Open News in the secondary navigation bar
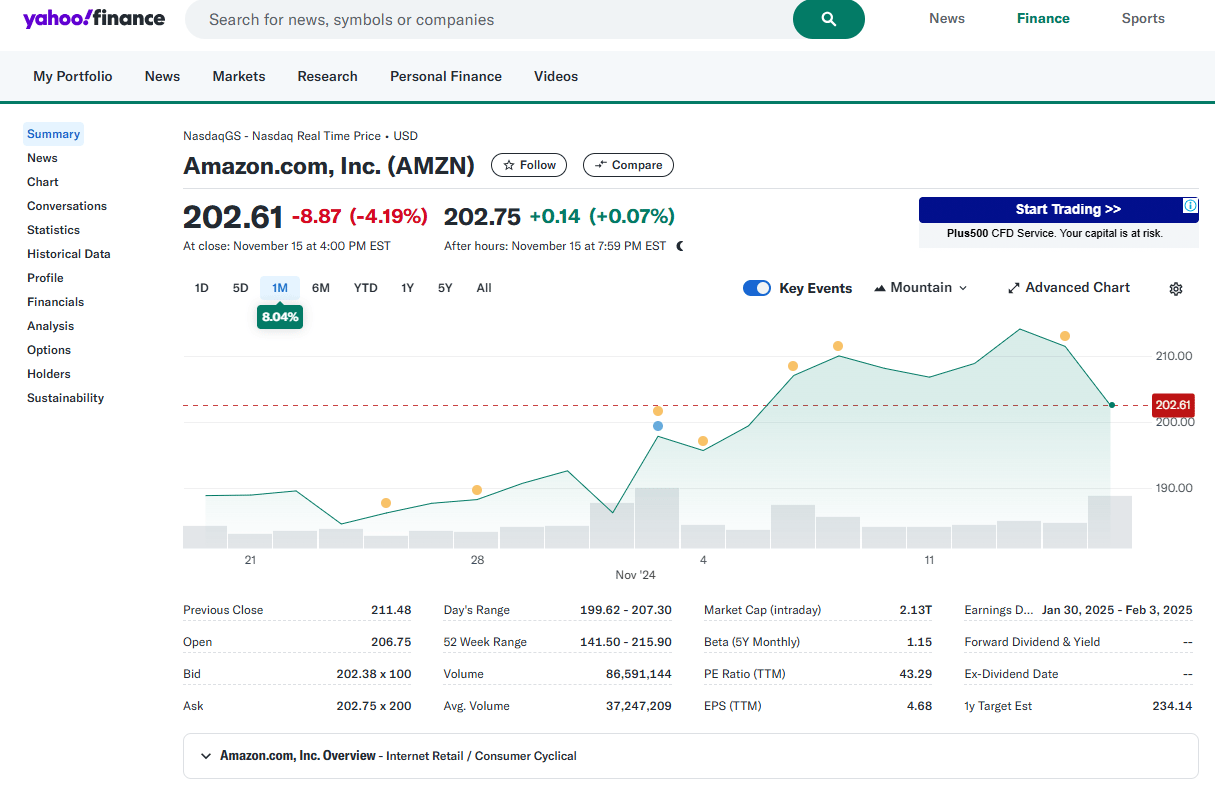The width and height of the screenshot is (1215, 789). coord(162,76)
